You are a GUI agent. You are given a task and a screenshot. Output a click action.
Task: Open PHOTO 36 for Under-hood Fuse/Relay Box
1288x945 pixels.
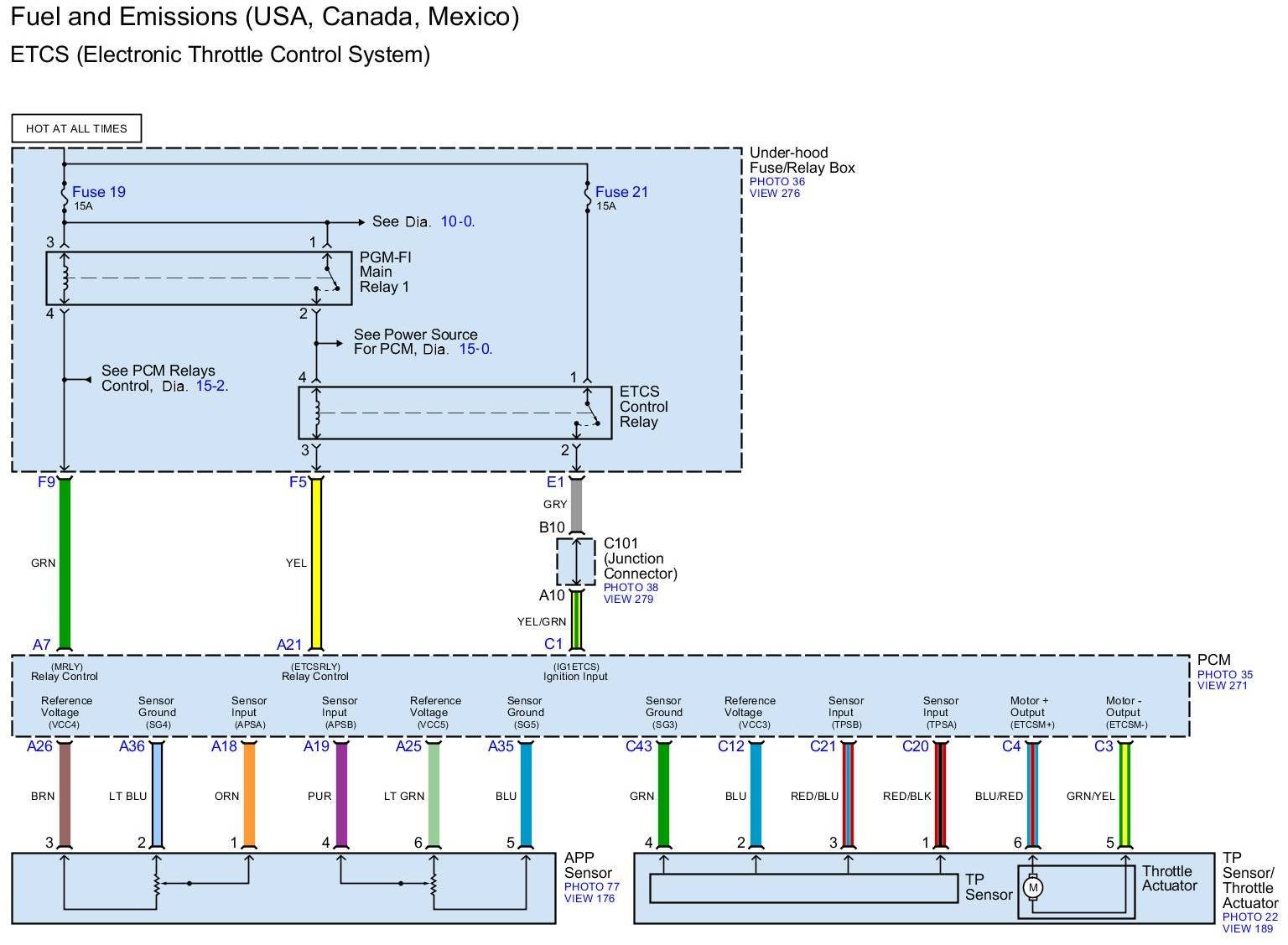point(776,181)
